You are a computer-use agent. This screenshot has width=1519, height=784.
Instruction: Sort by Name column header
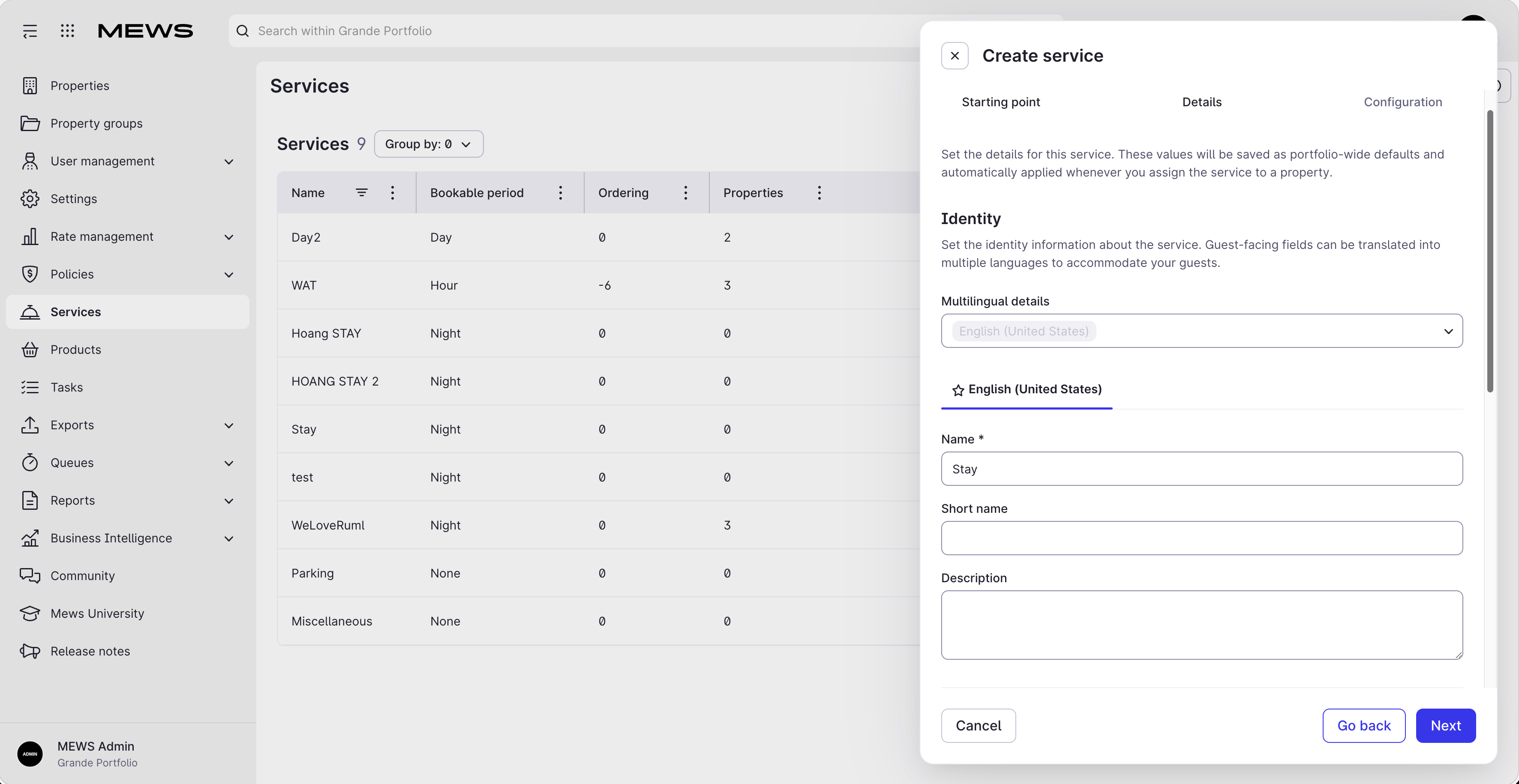[308, 193]
